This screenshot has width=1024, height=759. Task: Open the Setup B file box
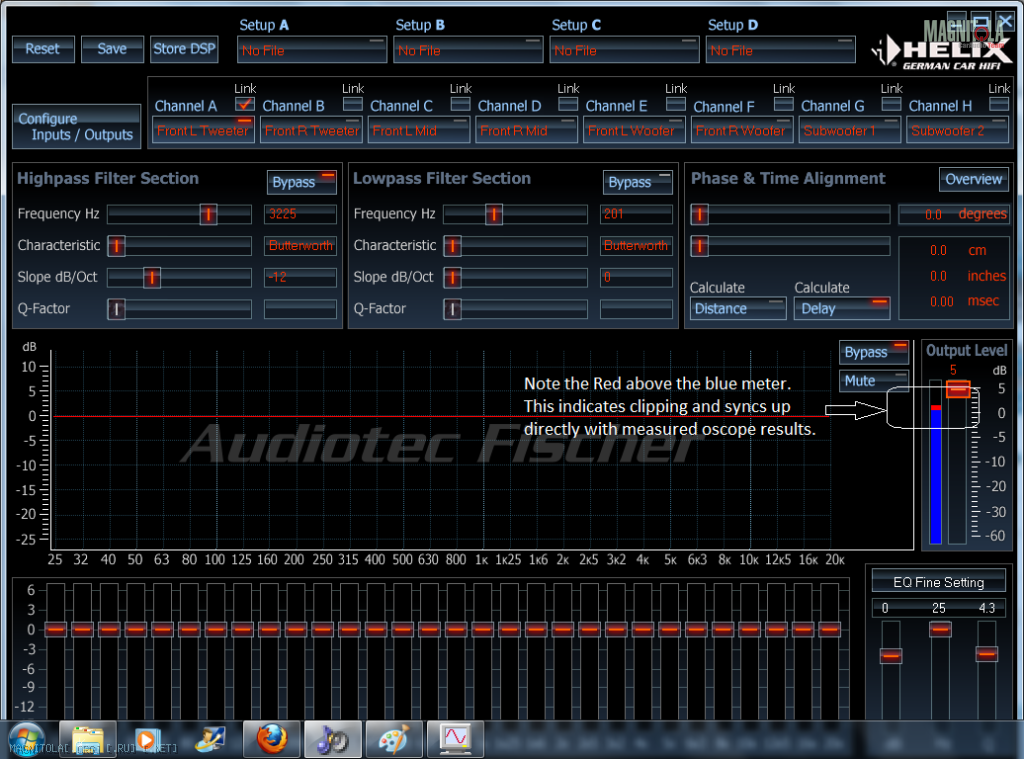click(468, 50)
